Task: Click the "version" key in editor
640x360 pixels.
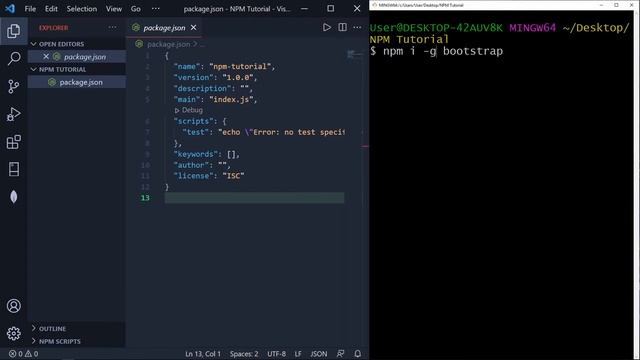Action: tap(193, 77)
